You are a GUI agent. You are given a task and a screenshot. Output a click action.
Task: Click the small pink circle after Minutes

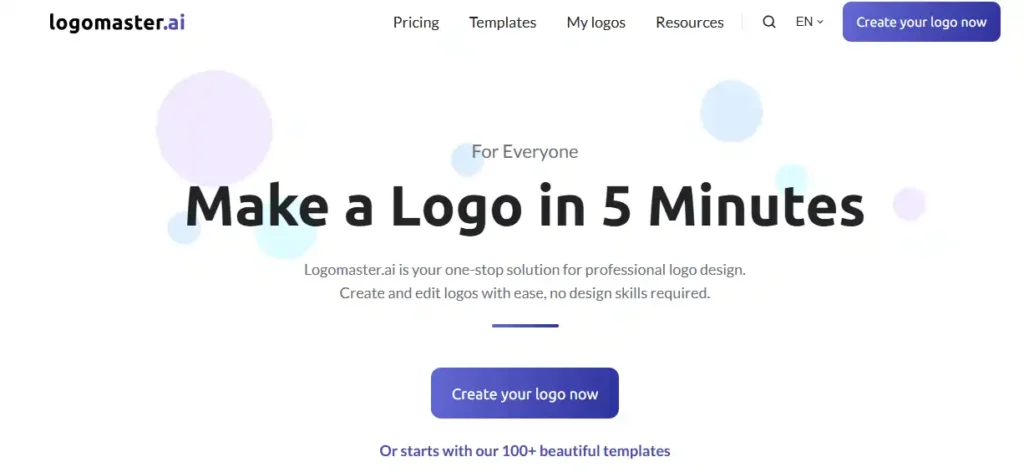909,204
